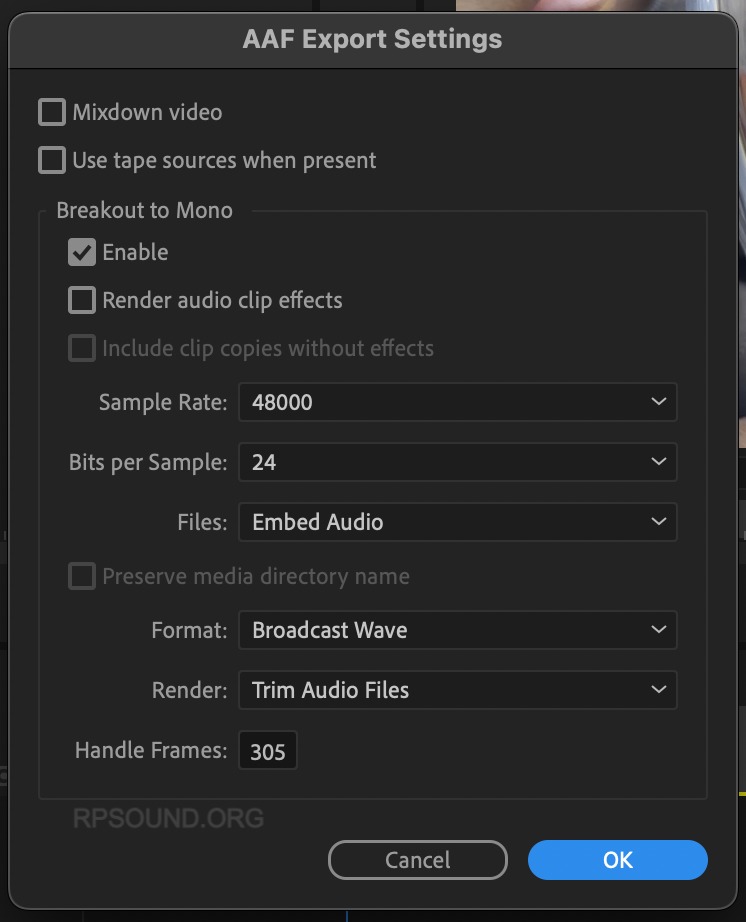Open the Sample Rate dropdown showing 48000
This screenshot has width=746, height=922.
tap(457, 402)
